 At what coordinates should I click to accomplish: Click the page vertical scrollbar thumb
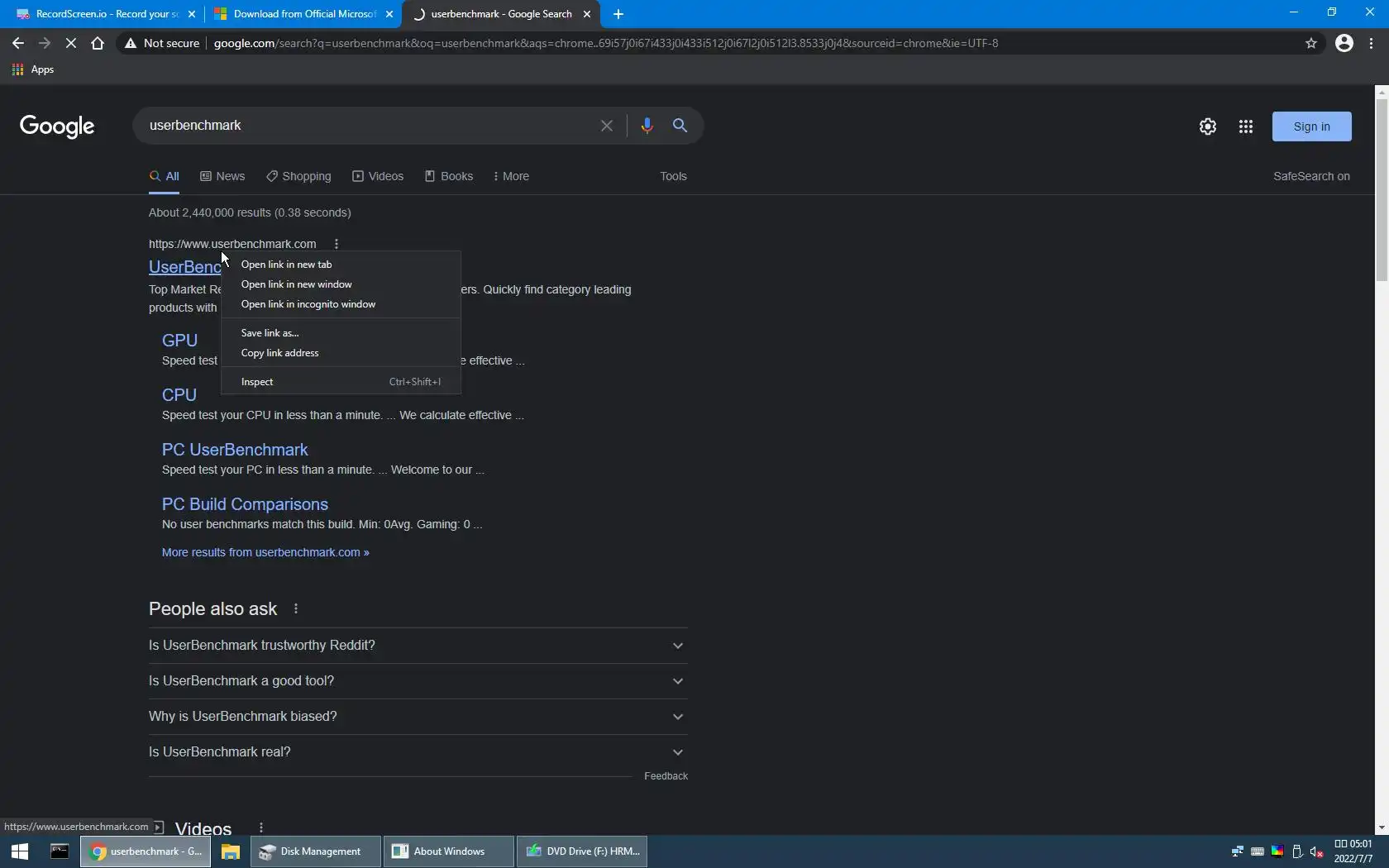pyautogui.click(x=1382, y=190)
